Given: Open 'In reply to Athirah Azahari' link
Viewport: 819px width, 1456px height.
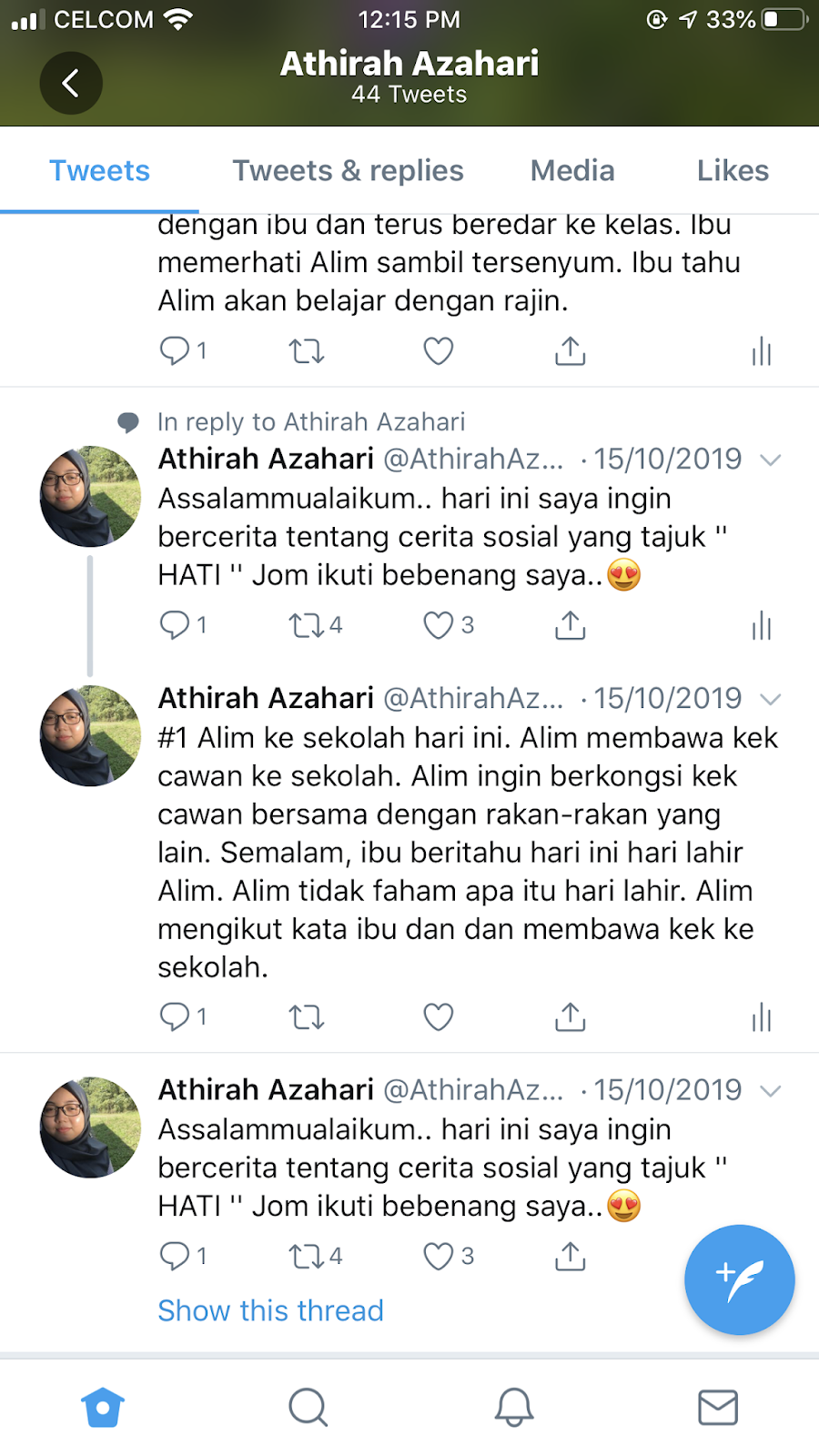Looking at the screenshot, I should pyautogui.click(x=311, y=422).
